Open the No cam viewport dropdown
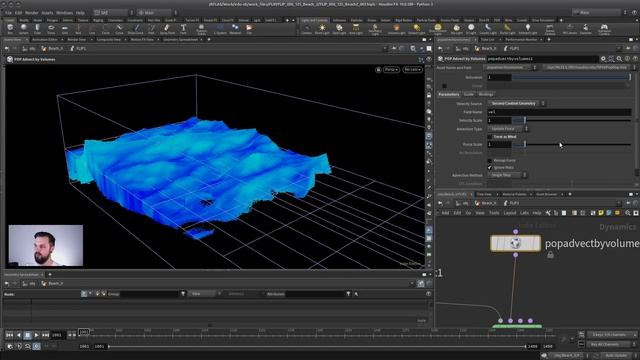The image size is (640, 360). coord(412,70)
